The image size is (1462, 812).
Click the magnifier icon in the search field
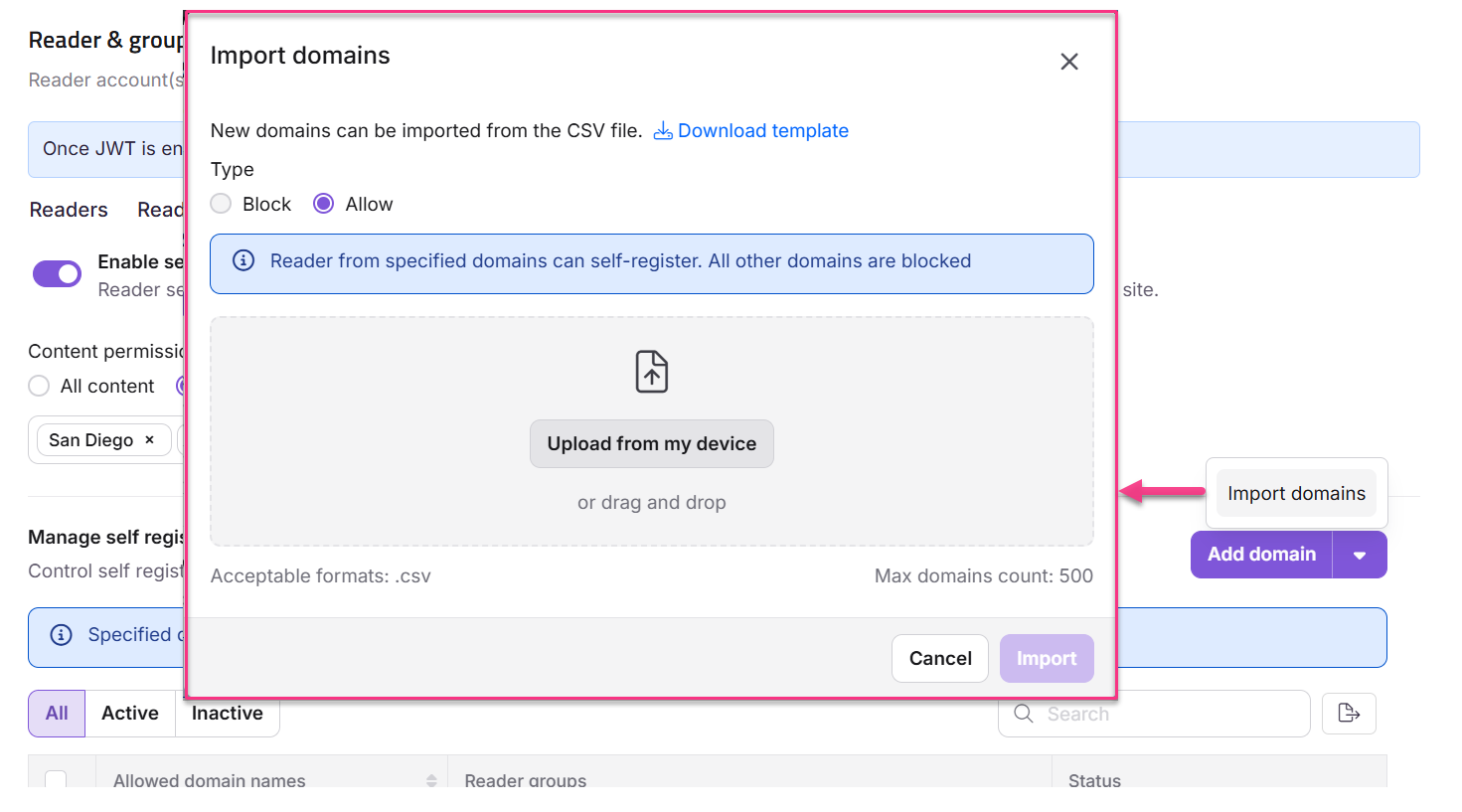(x=1023, y=714)
